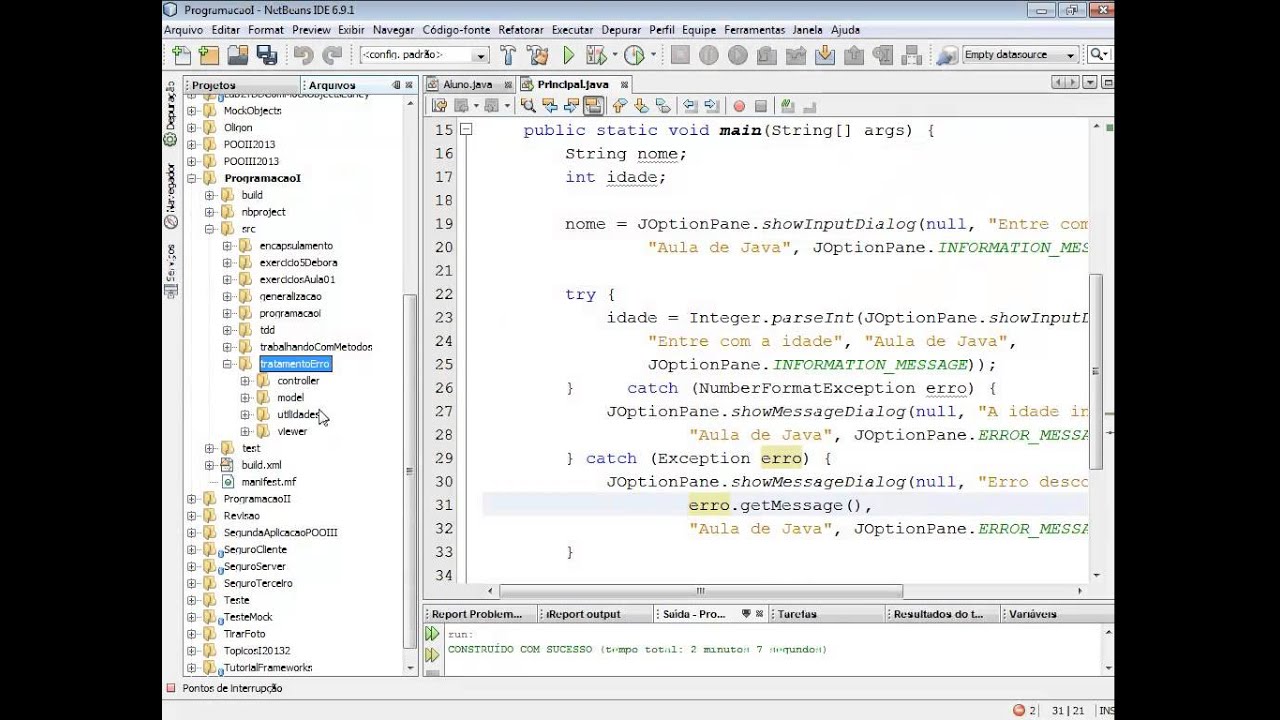The width and height of the screenshot is (1280, 720).
Task: Open the Refatorar menu
Action: pos(521,30)
